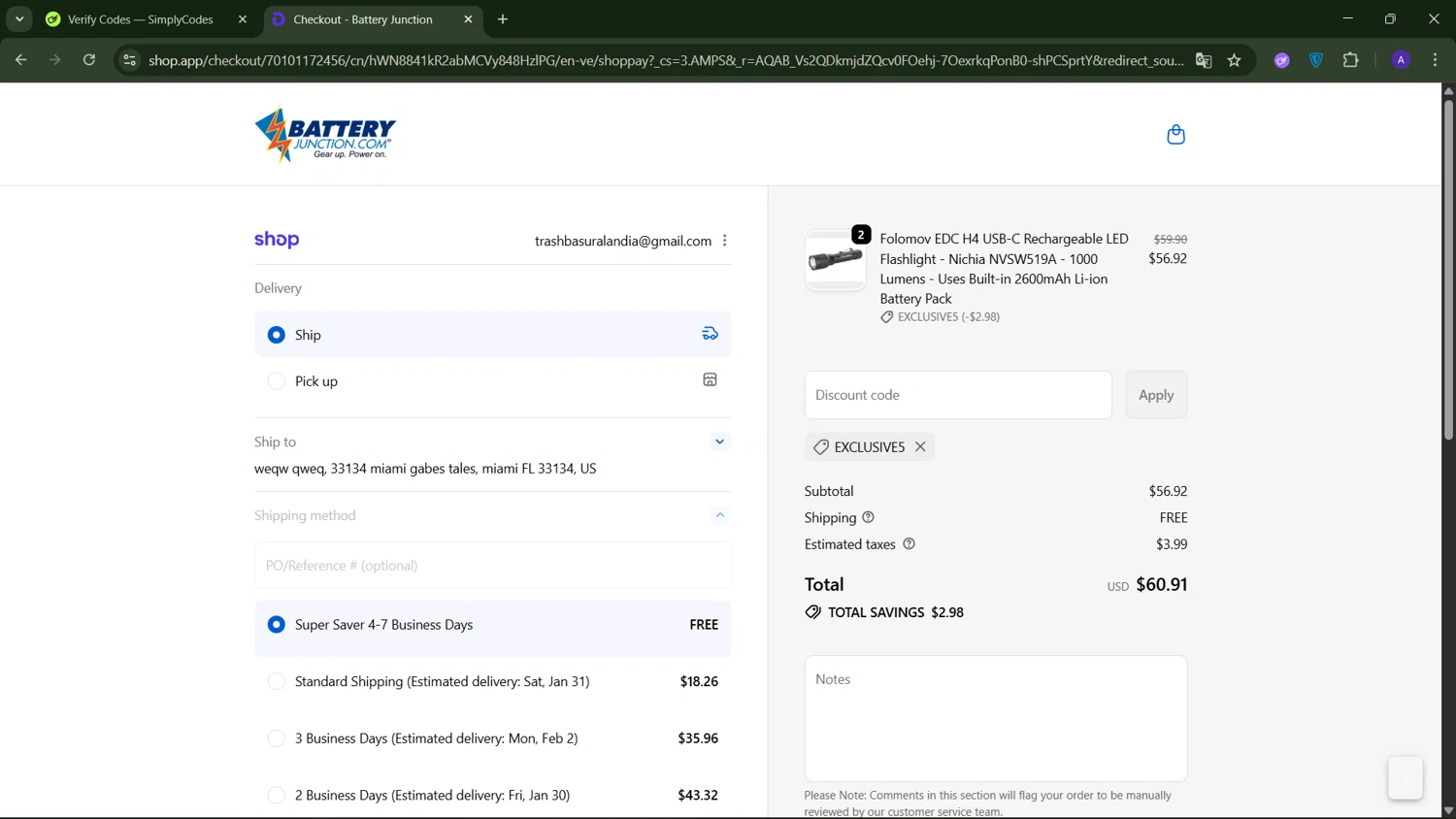Screen dimensions: 1456x819
Task: Bookmark this page with star icon
Action: [x=1234, y=60]
